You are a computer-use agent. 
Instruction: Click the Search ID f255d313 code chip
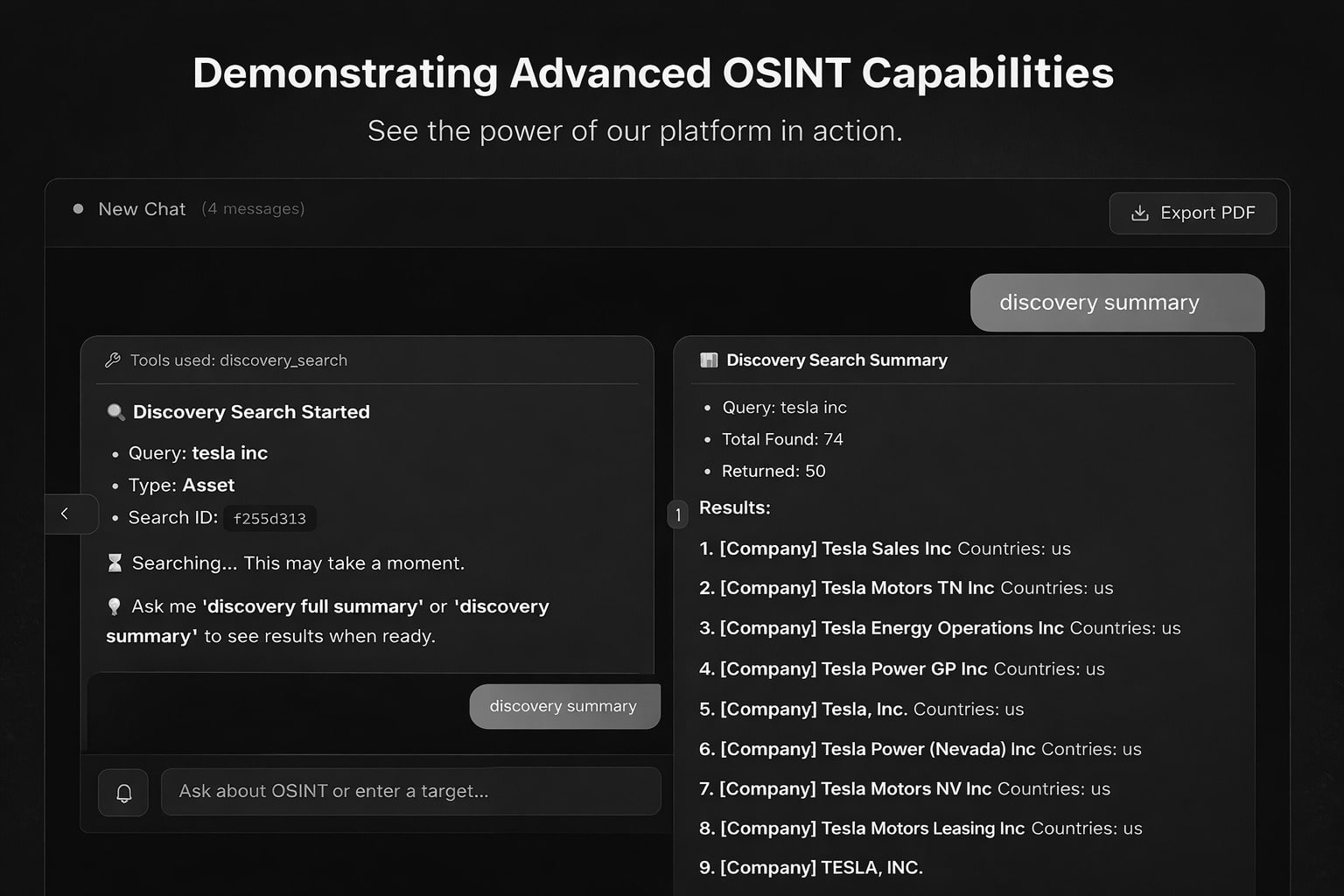(269, 519)
